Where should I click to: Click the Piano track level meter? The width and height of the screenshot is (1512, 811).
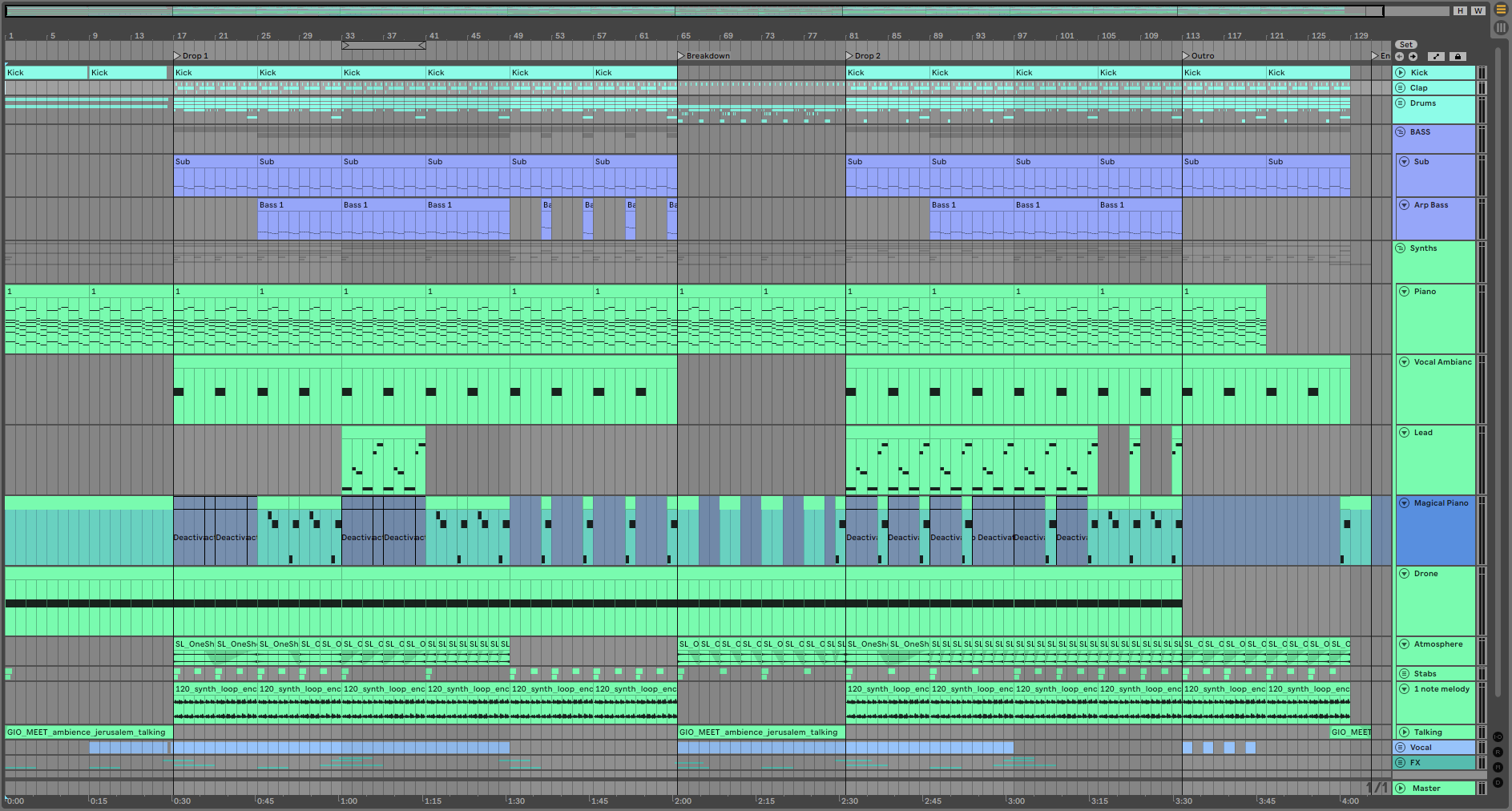tap(1482, 319)
